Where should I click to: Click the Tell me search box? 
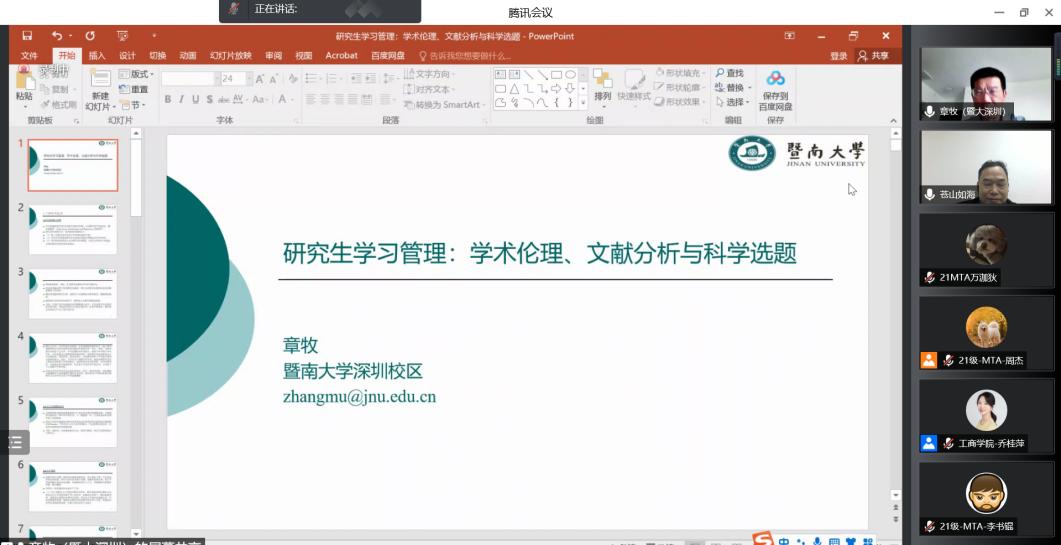465,56
